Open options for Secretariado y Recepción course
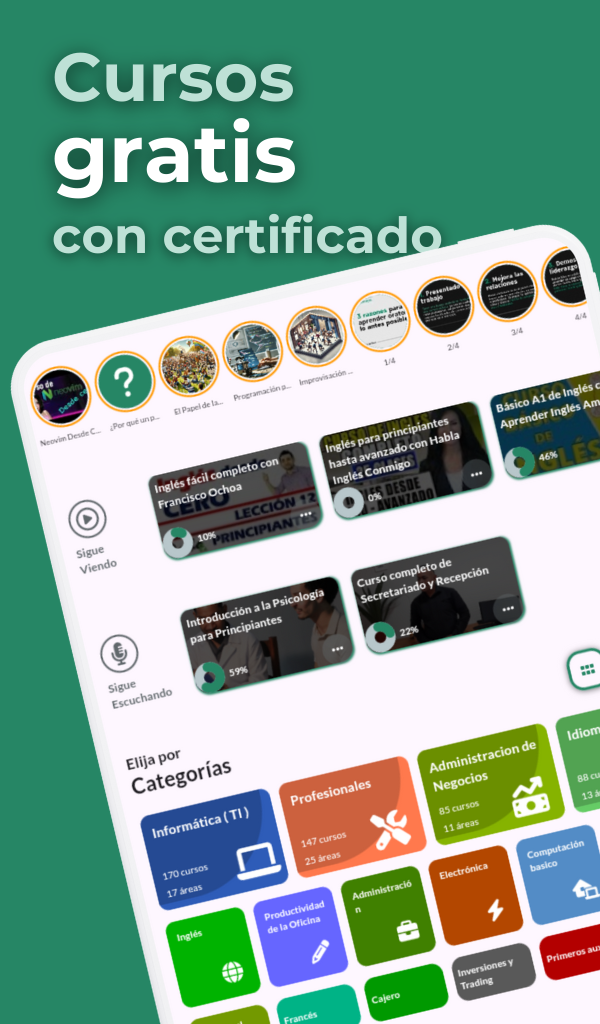This screenshot has width=600, height=1024. (x=508, y=609)
